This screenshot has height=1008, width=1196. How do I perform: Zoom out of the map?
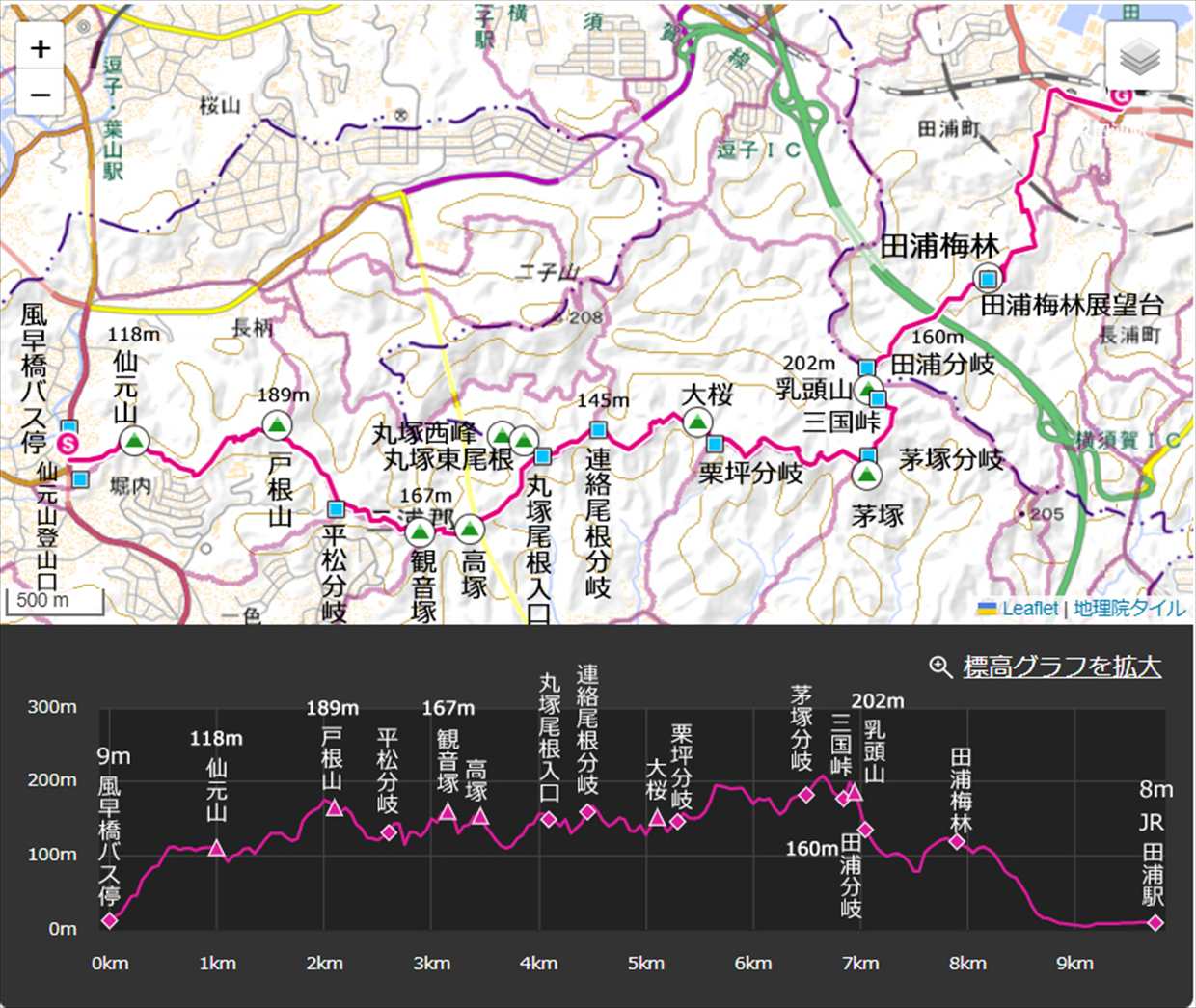(x=41, y=95)
